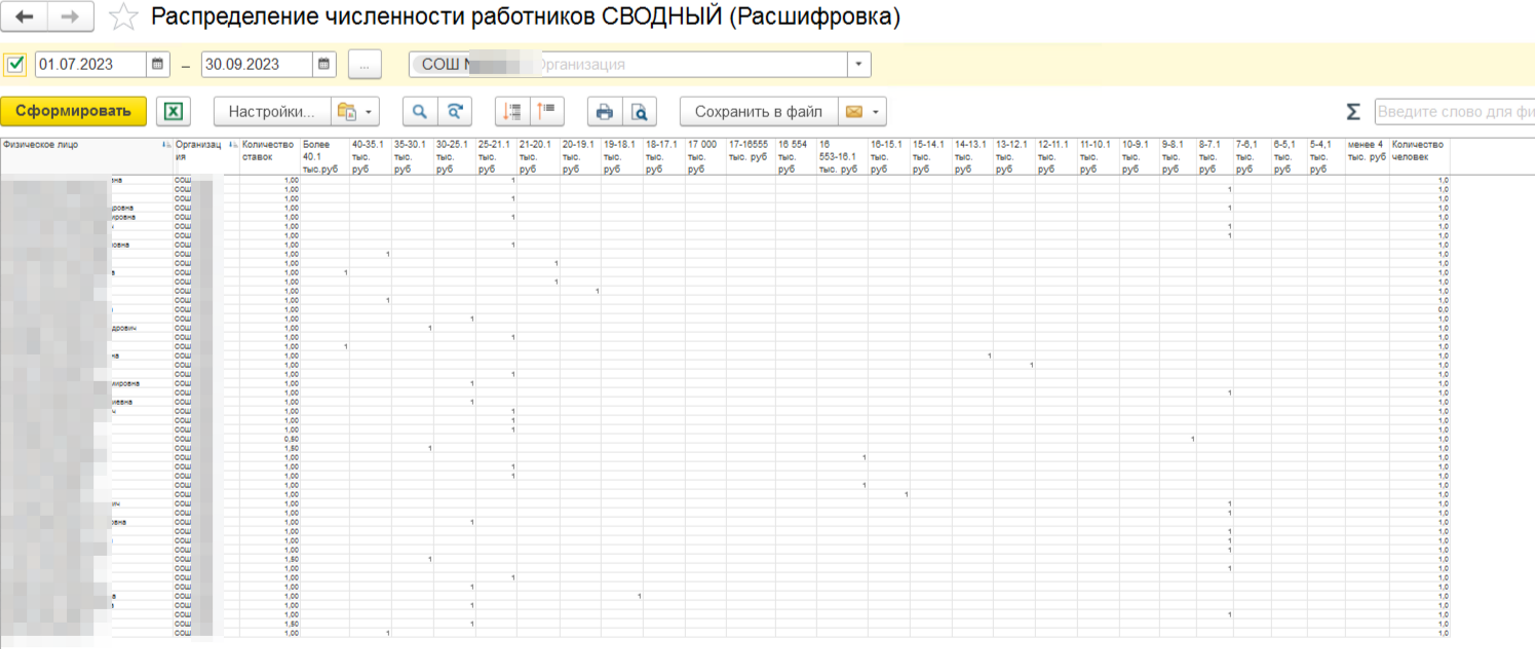Image resolution: width=1535 pixels, height=649 pixels.
Task: Open report variants dropdown next to Настройки
Action: click(x=355, y=111)
